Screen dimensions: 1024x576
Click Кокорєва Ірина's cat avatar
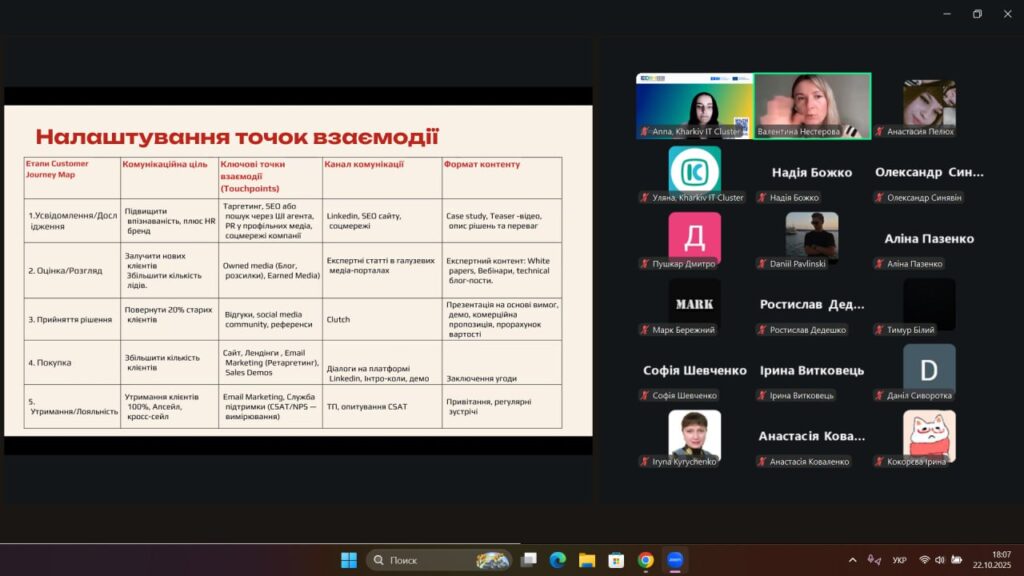pos(929,436)
